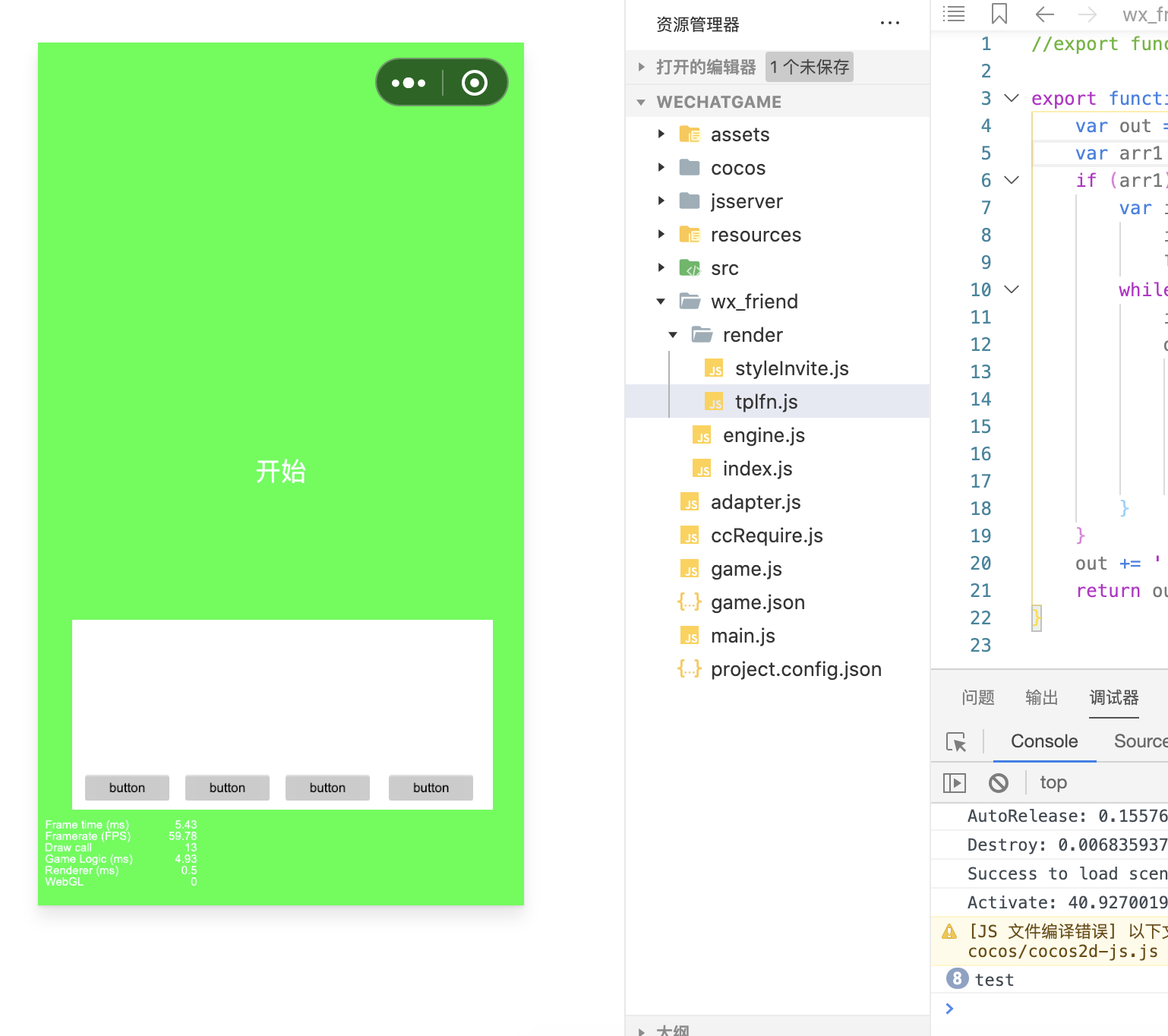
Task: Click the project.config.json braces icon
Action: [x=690, y=669]
